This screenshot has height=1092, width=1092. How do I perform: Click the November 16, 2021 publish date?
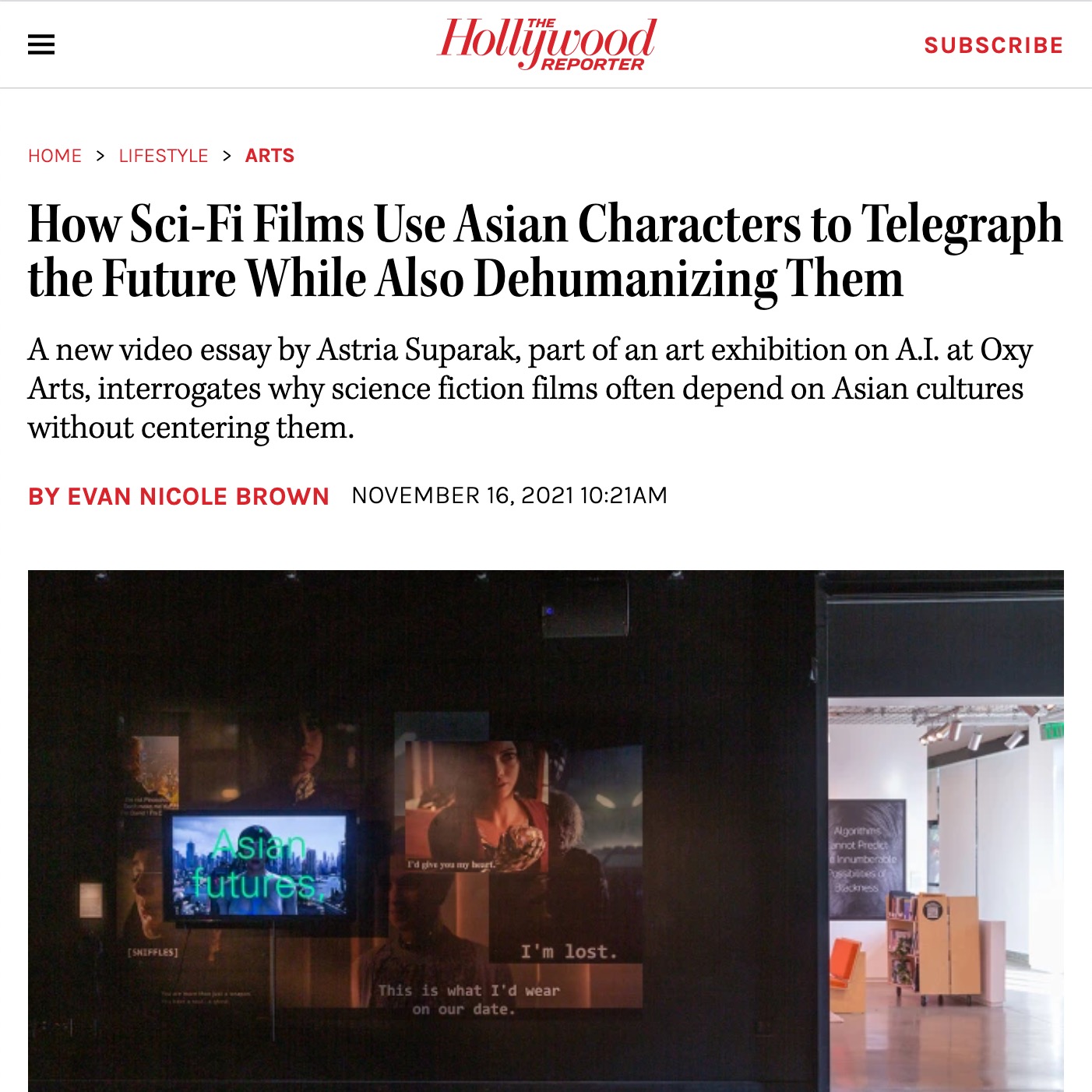[509, 495]
